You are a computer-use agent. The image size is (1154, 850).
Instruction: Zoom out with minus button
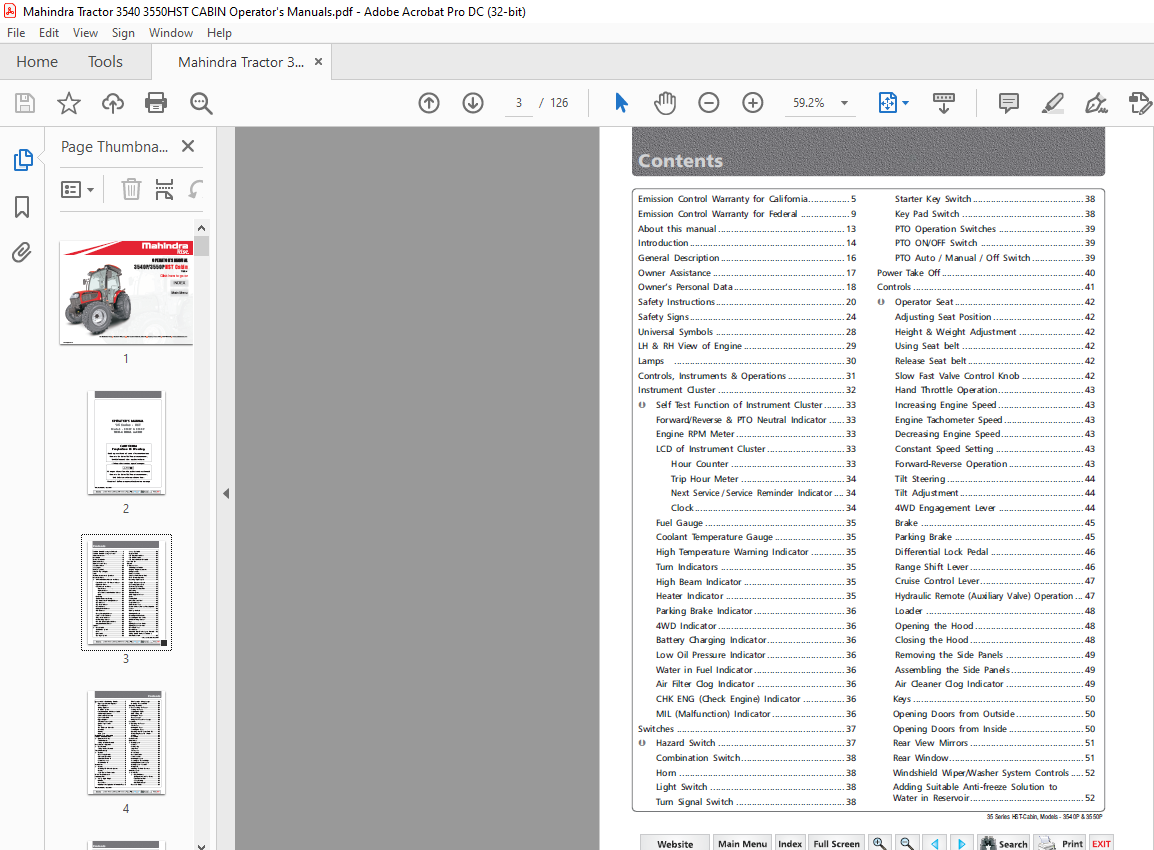point(709,103)
